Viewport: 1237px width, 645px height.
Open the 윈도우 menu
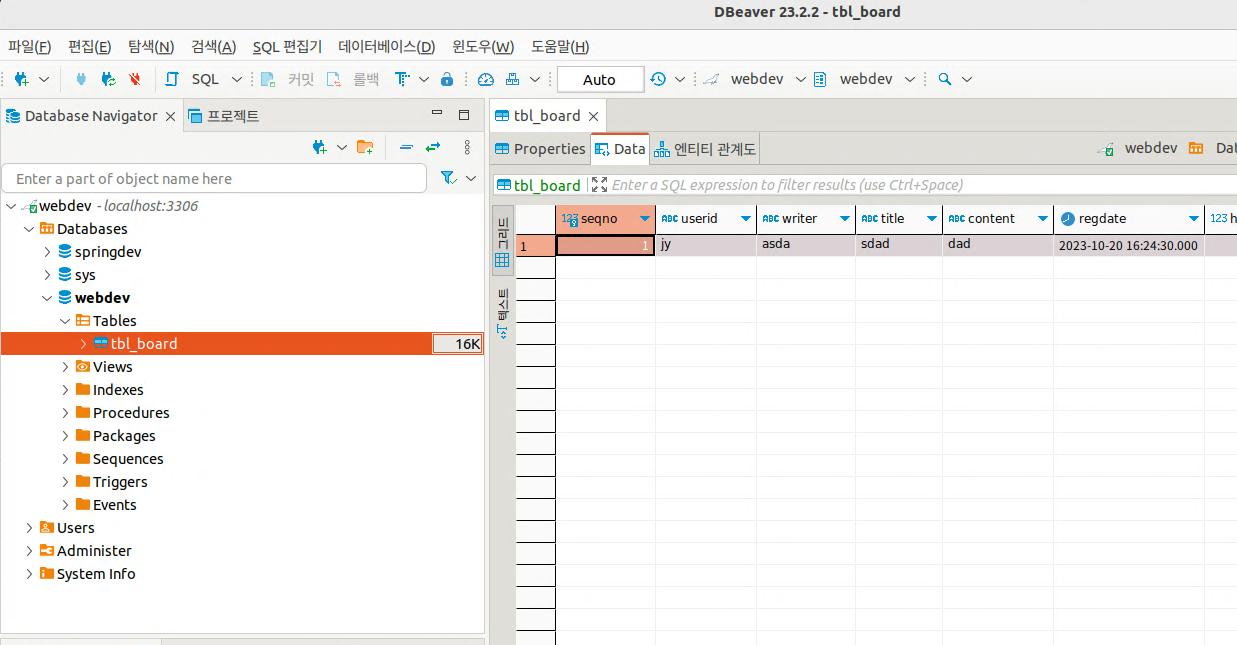click(483, 47)
